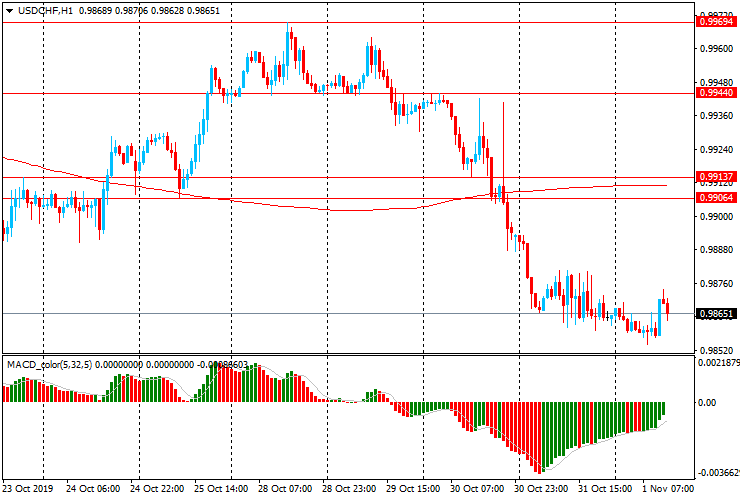Viewport: 740px width, 500px height.
Task: Select the 0.99137 red price label
Action: tap(716, 177)
